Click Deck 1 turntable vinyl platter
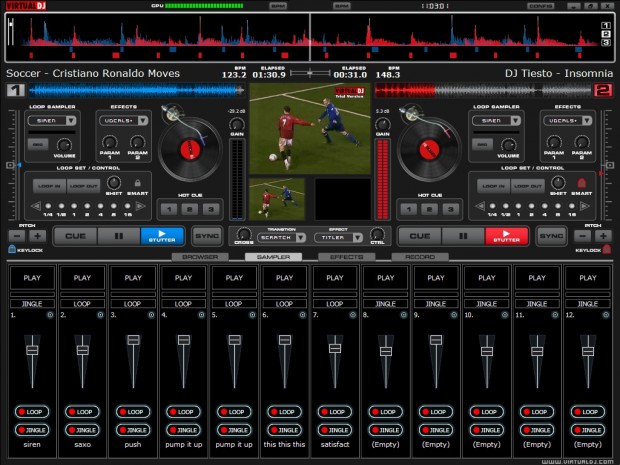620x465 pixels. (190, 149)
